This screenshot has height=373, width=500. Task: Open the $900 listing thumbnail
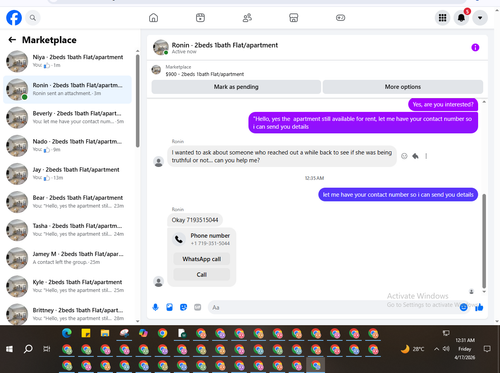(x=156, y=70)
